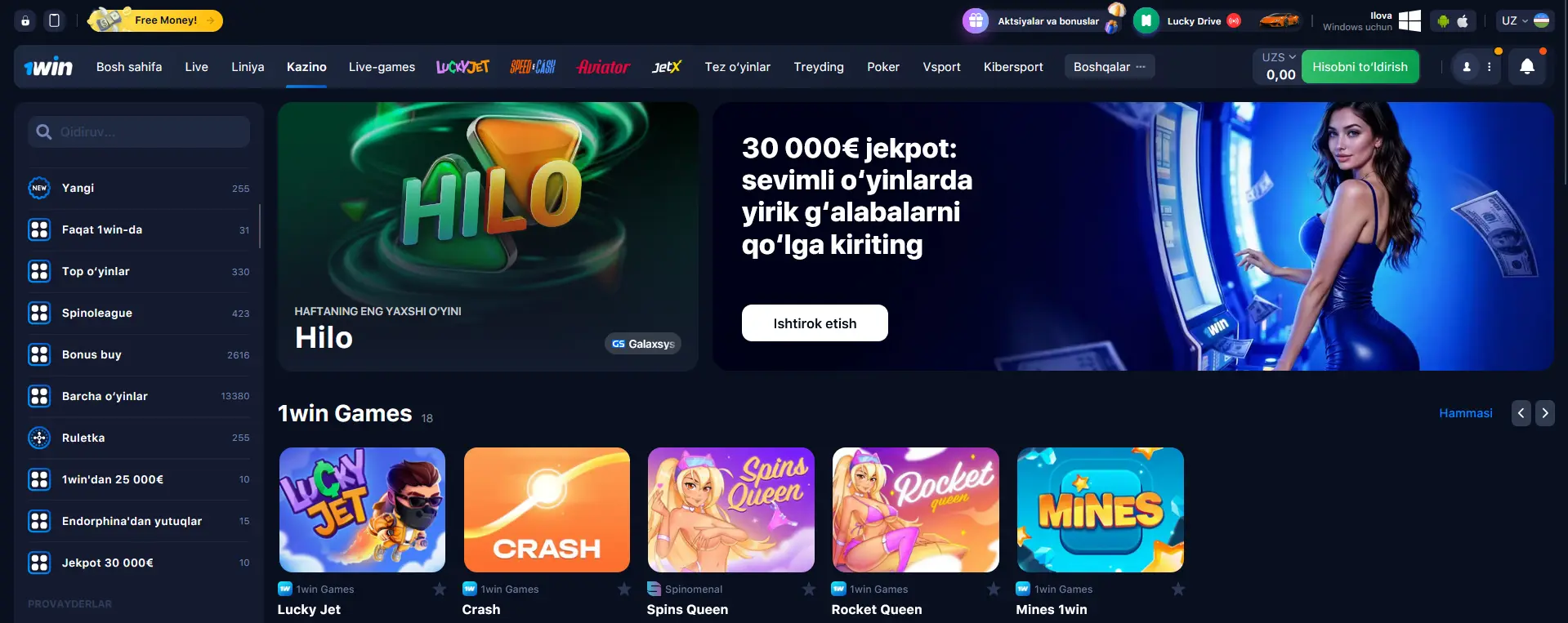Image resolution: width=1568 pixels, height=623 pixels.
Task: Mark Mines 1win as favorite
Action: tap(1178, 589)
